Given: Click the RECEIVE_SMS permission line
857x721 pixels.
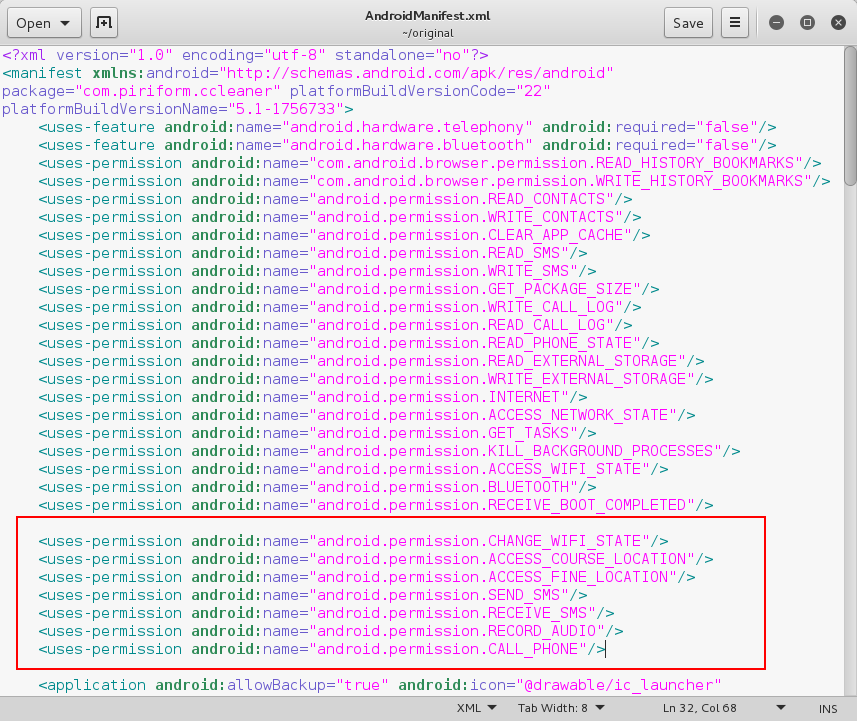Looking at the screenshot, I should point(326,613).
